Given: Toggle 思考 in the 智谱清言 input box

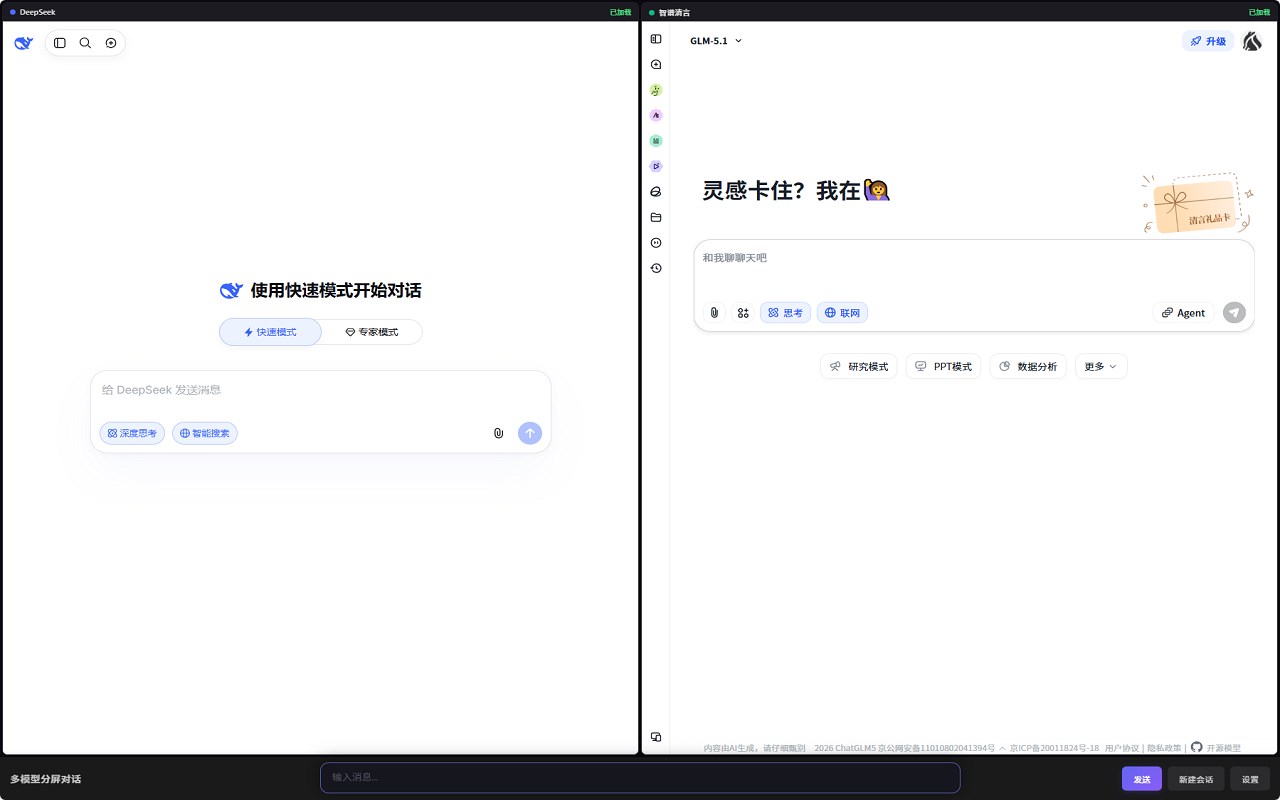Looking at the screenshot, I should click(785, 313).
